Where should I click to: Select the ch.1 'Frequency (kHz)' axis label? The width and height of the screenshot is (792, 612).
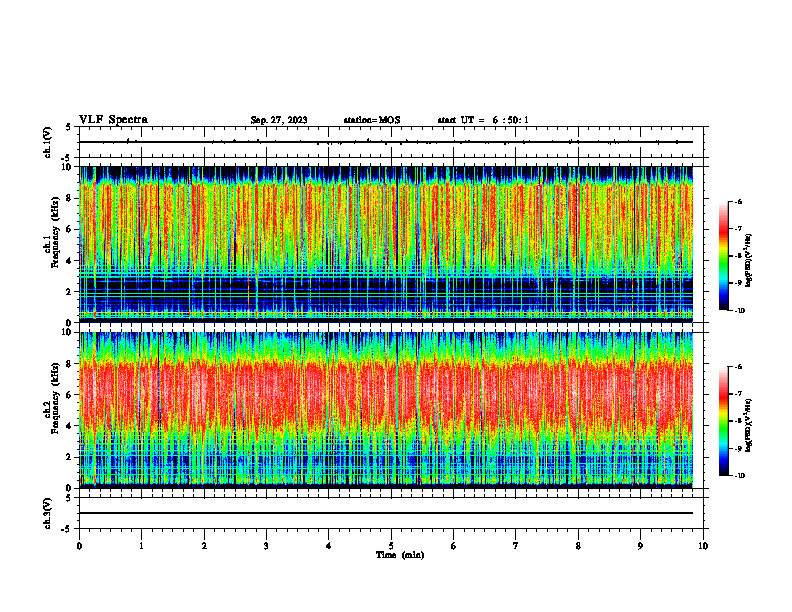click(55, 232)
